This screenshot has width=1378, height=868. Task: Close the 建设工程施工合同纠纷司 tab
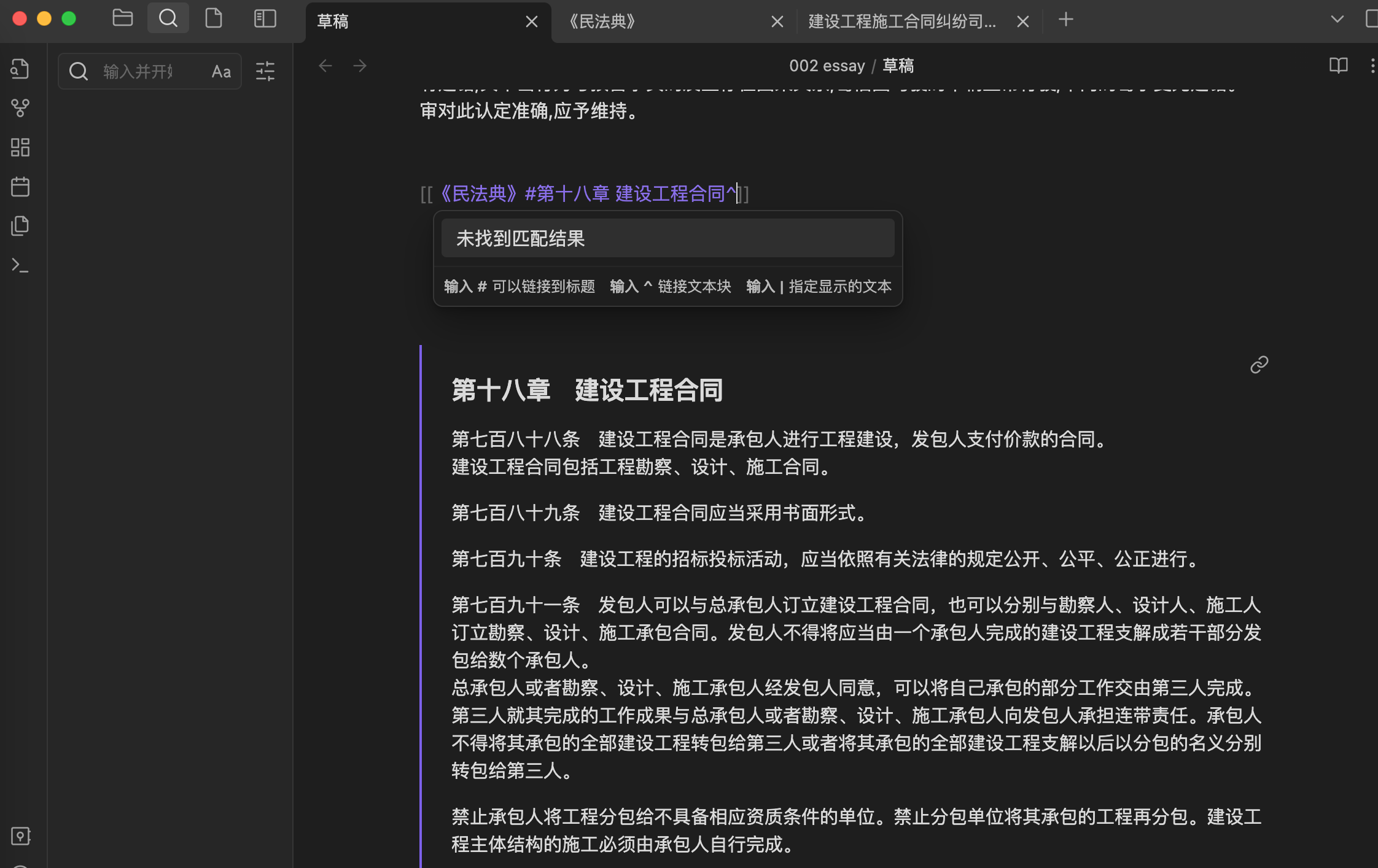[x=1023, y=22]
